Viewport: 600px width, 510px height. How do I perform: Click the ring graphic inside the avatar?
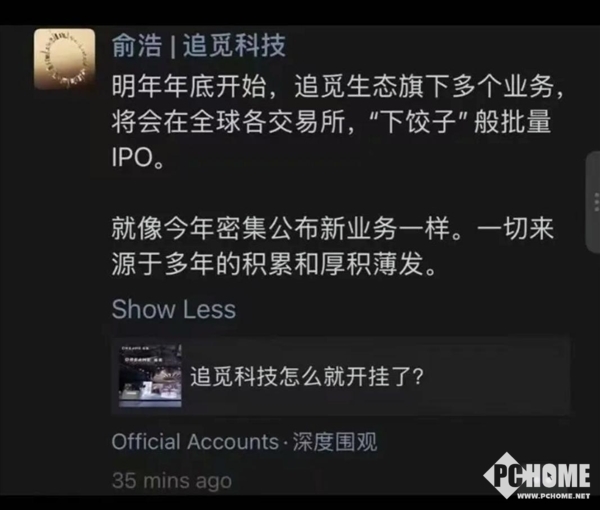(67, 59)
